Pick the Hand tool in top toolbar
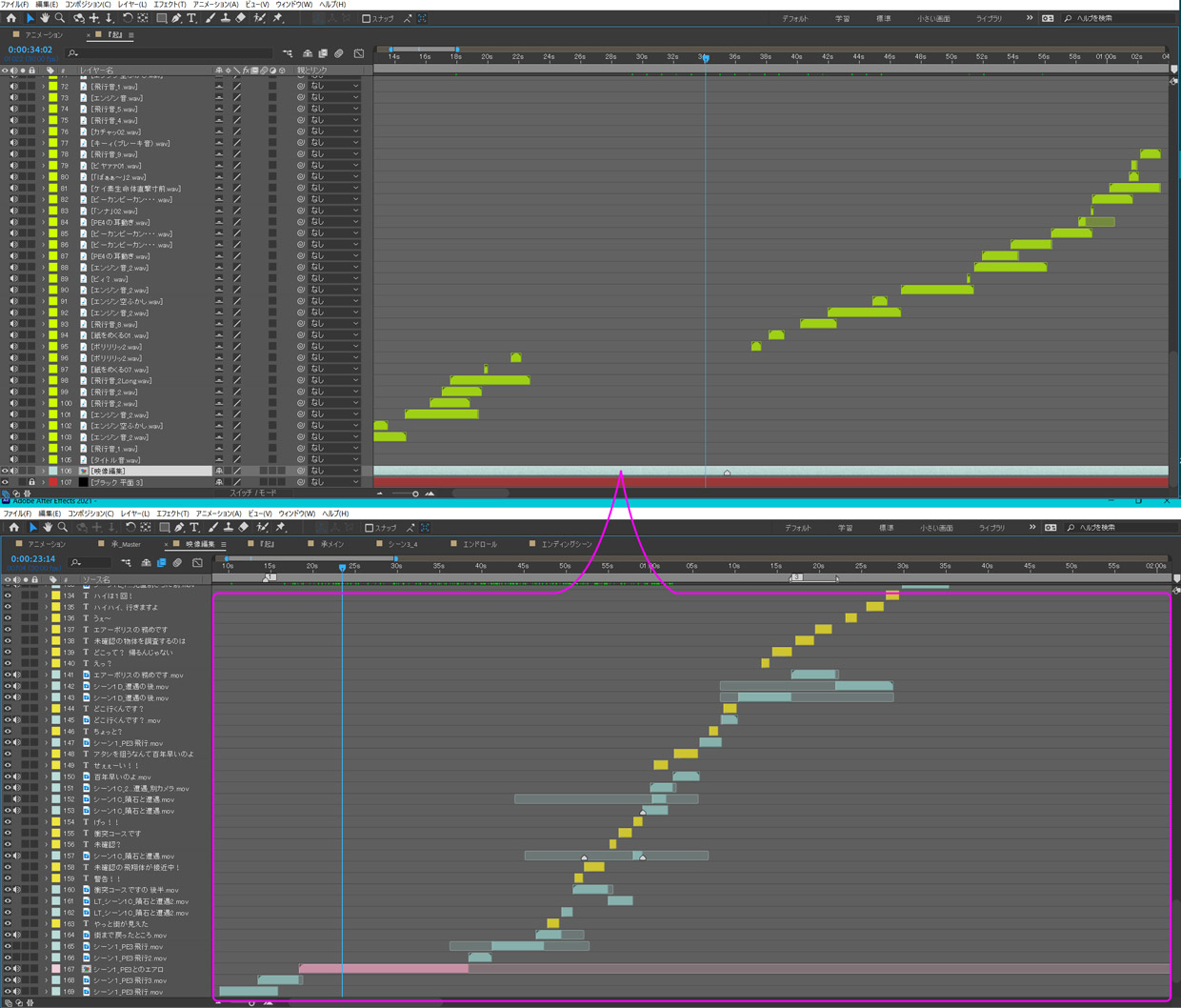The image size is (1181, 1008). tap(45, 18)
